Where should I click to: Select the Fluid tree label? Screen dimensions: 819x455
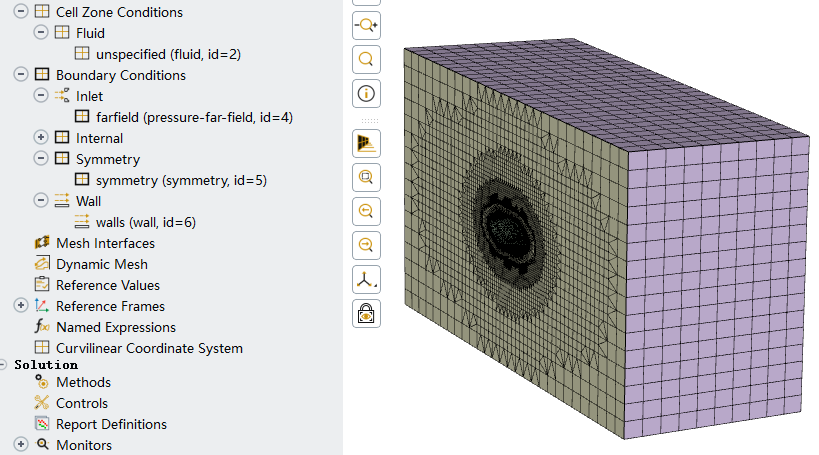[x=90, y=33]
